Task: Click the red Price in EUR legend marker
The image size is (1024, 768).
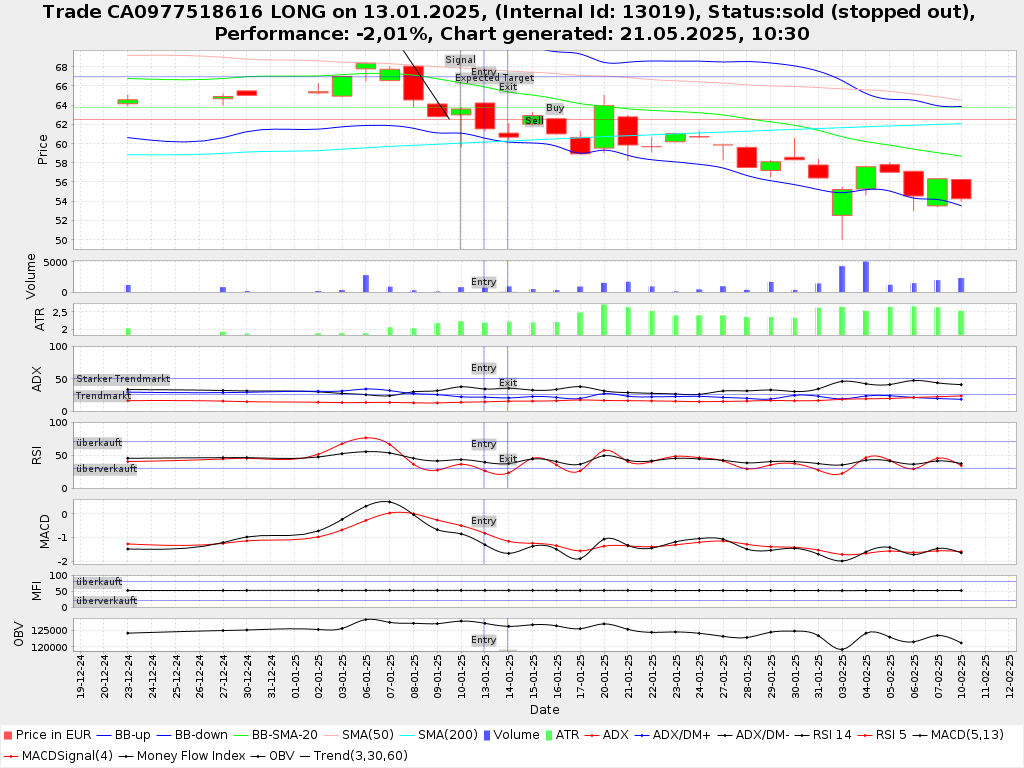Action: (7, 735)
